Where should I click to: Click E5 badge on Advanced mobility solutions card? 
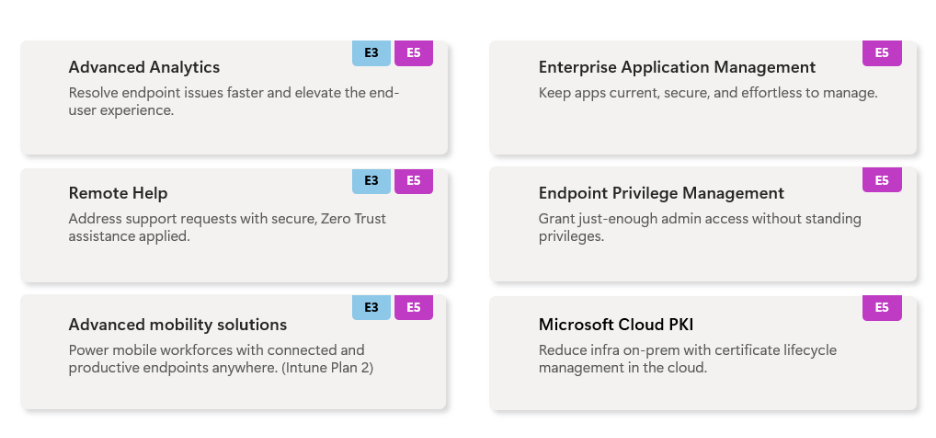(x=414, y=307)
